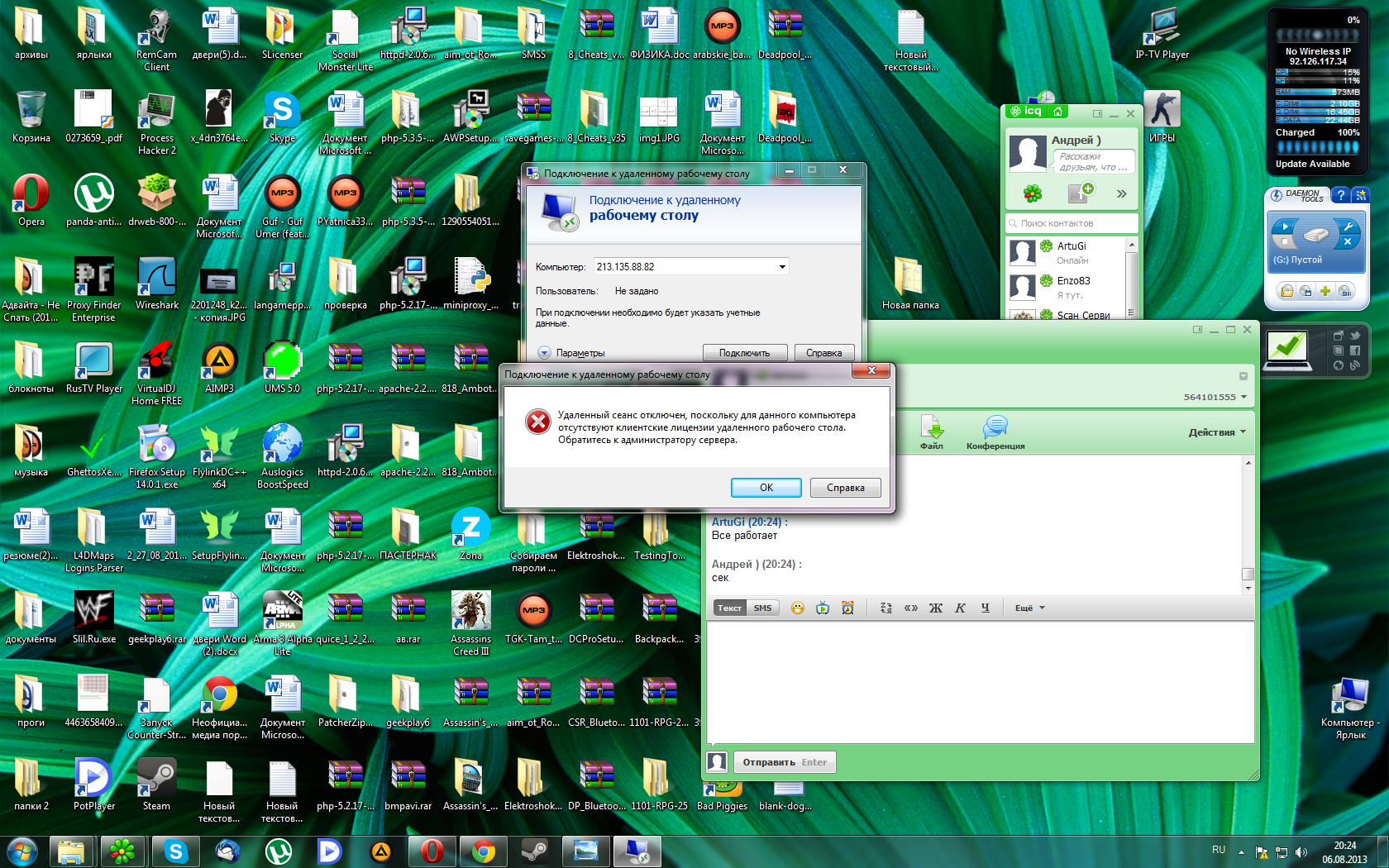Click the green ICQ flower status icon
The height and width of the screenshot is (868, 1389).
pos(1033,193)
